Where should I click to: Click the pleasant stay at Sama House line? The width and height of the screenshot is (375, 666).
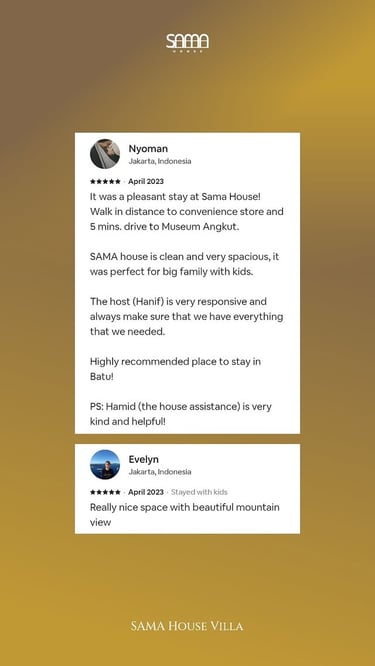click(175, 197)
